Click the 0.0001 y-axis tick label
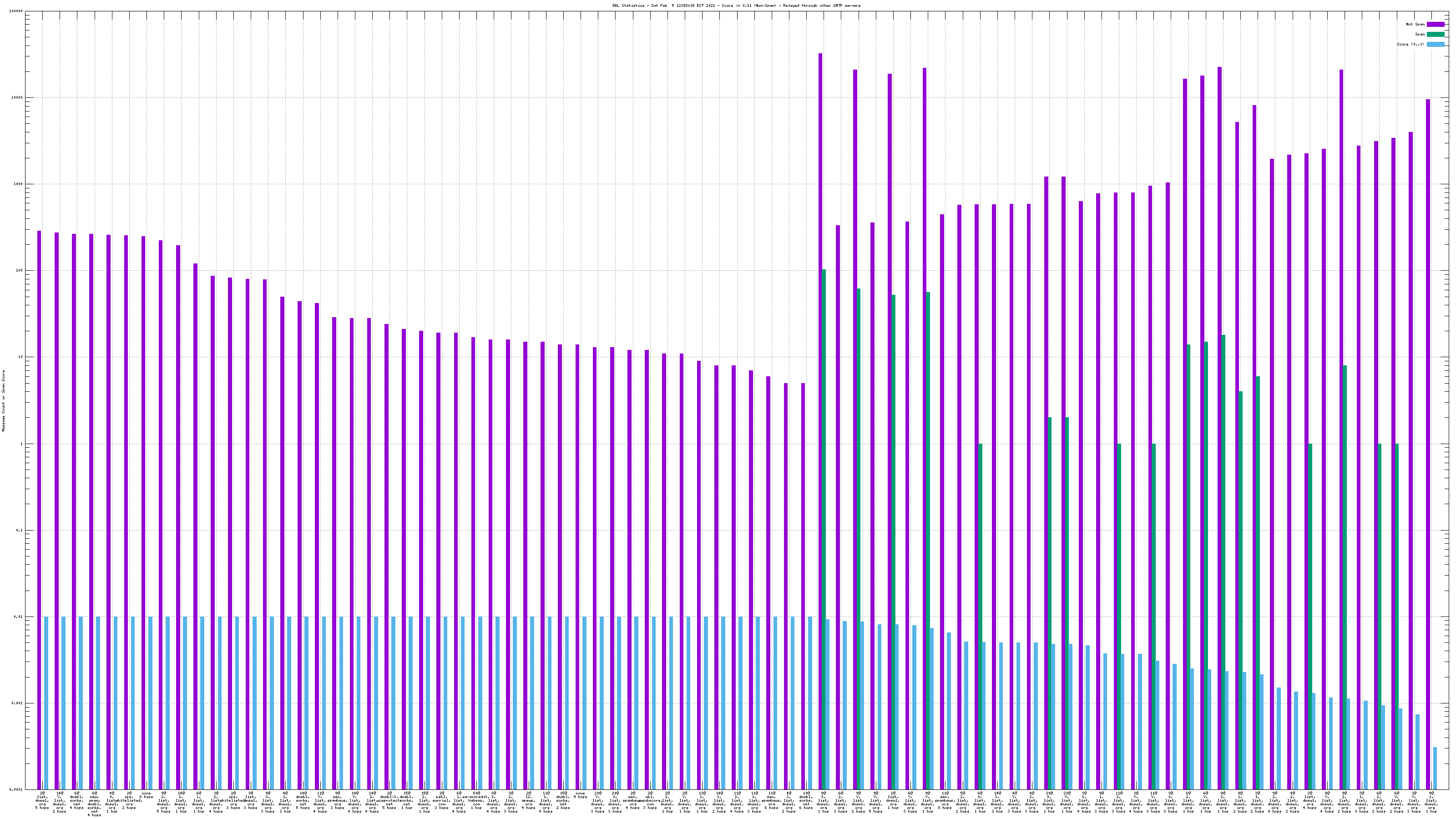This screenshot has width=1456, height=819. pos(16,789)
